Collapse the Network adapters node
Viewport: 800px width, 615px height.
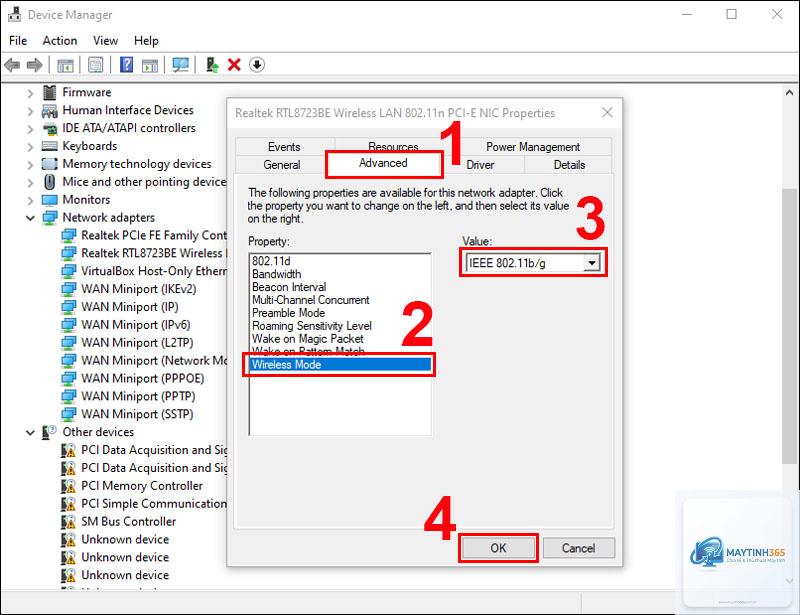pyautogui.click(x=30, y=218)
